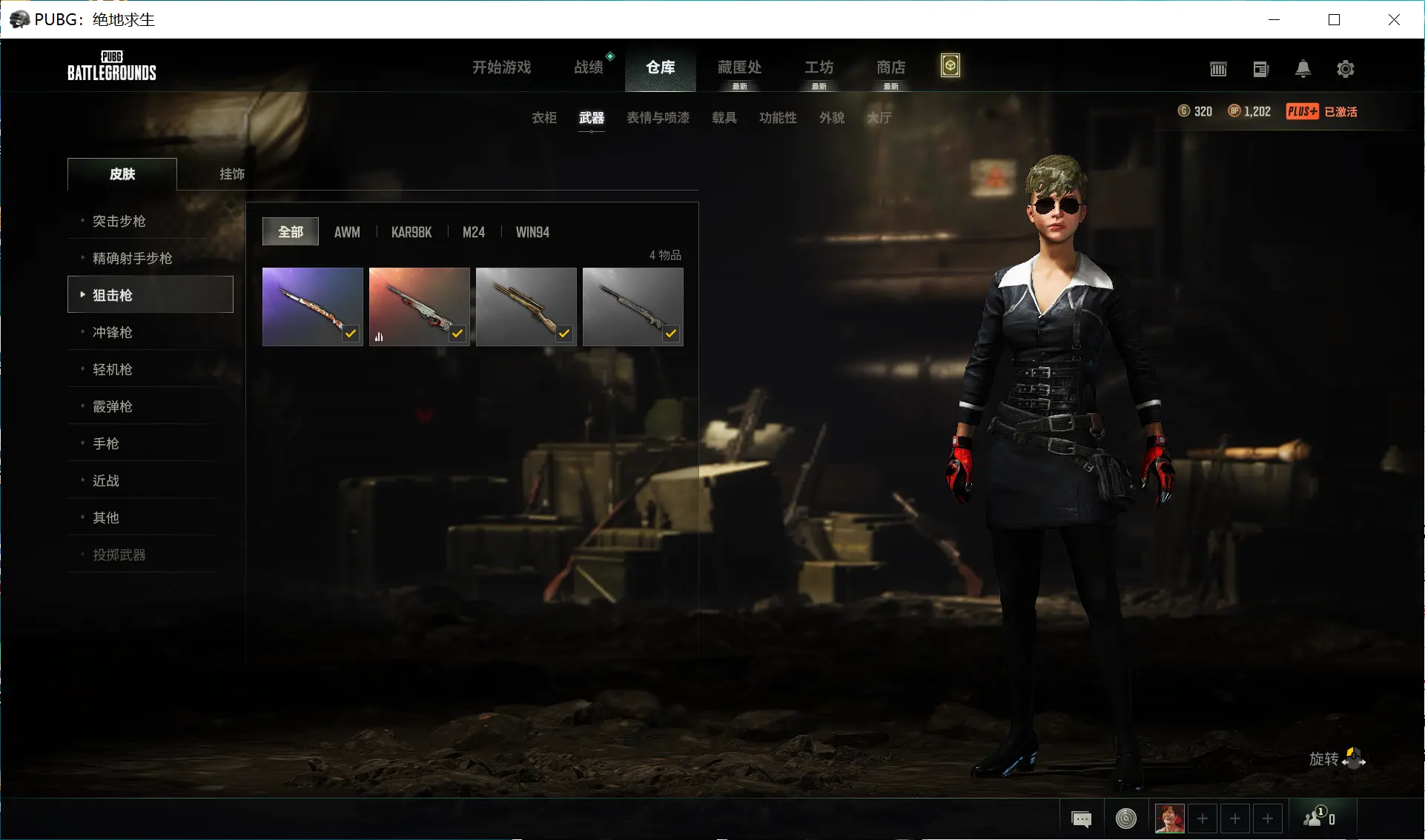Expand the 近战 category
The image size is (1425, 840).
coord(151,480)
